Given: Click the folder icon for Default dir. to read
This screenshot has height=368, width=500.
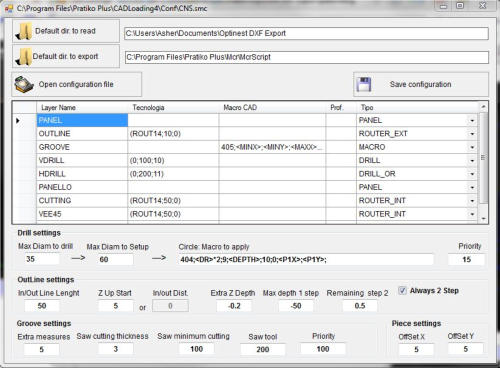Looking at the screenshot, I should (24, 31).
